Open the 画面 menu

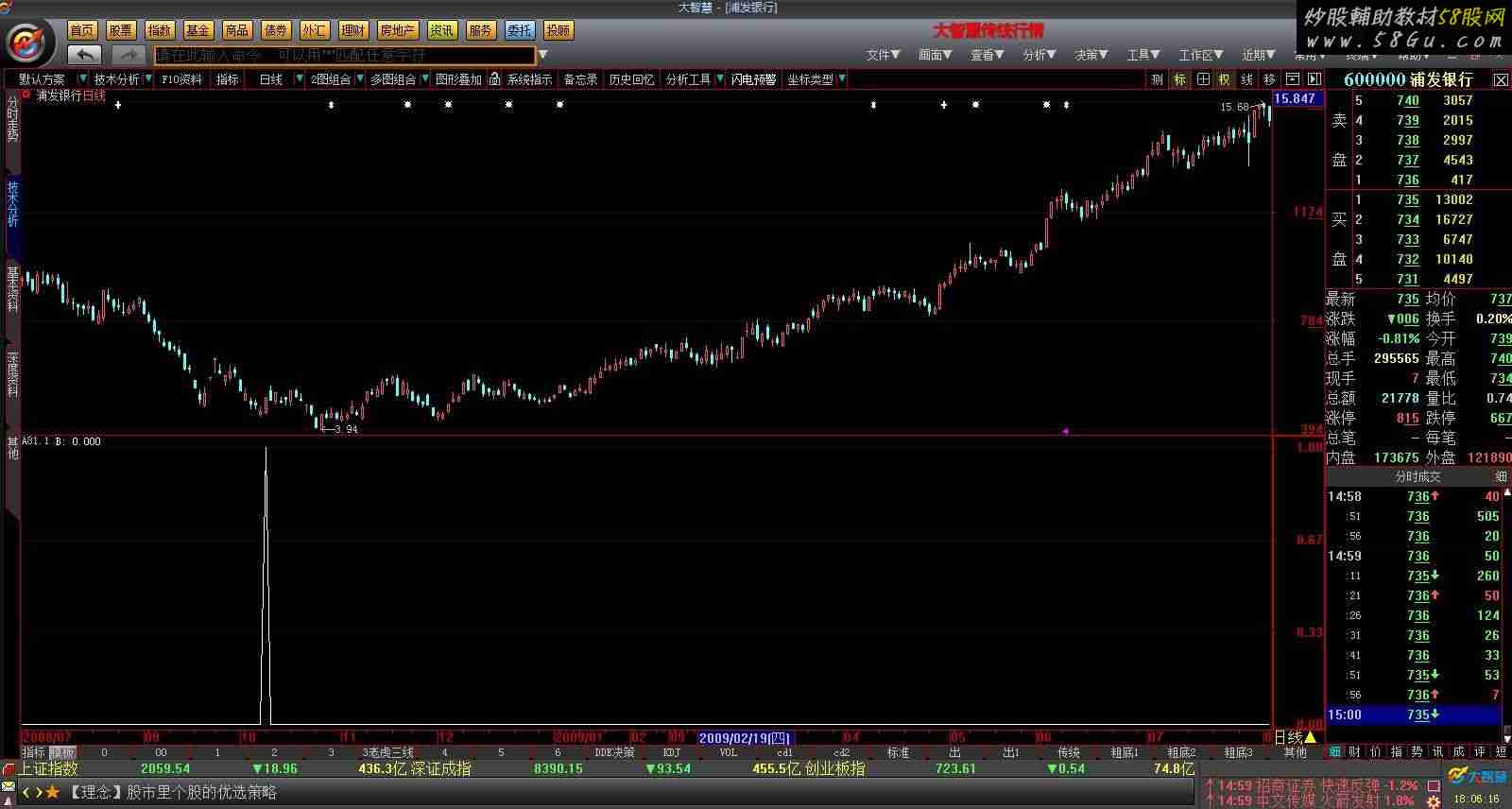click(935, 55)
